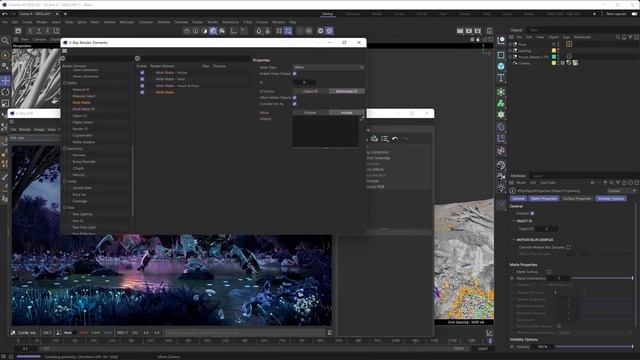Viewport: 640px width, 360px height.
Task: Click the MoGraph cloner icon
Action: tap(501, 92)
